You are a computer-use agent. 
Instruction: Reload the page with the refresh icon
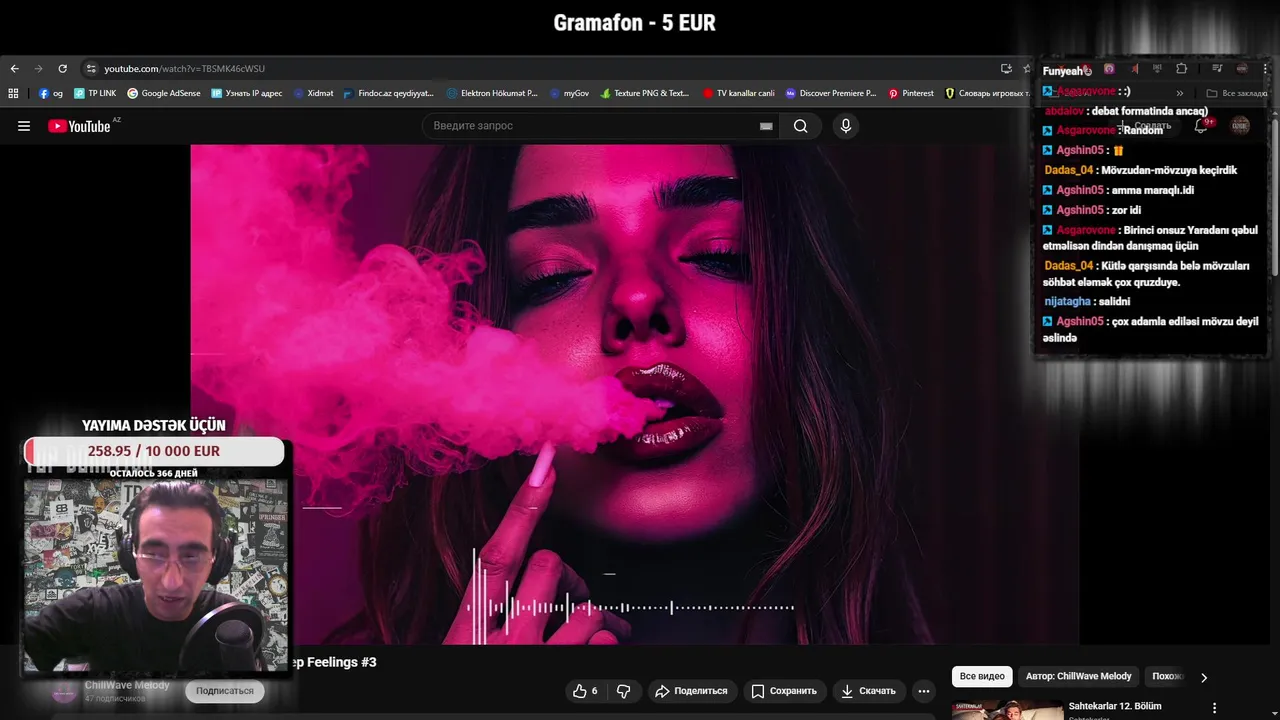tap(62, 69)
